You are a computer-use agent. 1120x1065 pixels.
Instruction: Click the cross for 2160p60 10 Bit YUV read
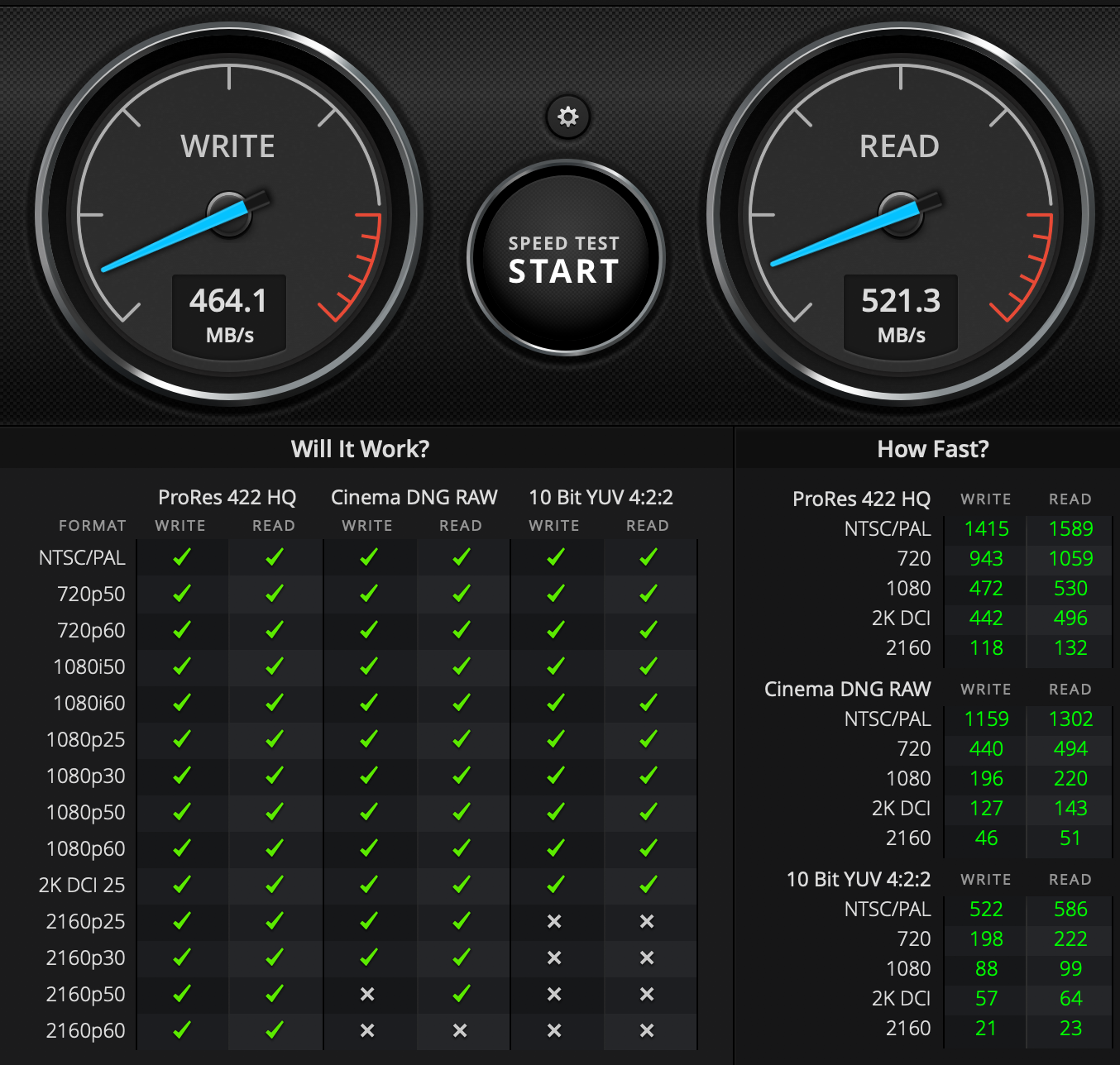tap(647, 1030)
